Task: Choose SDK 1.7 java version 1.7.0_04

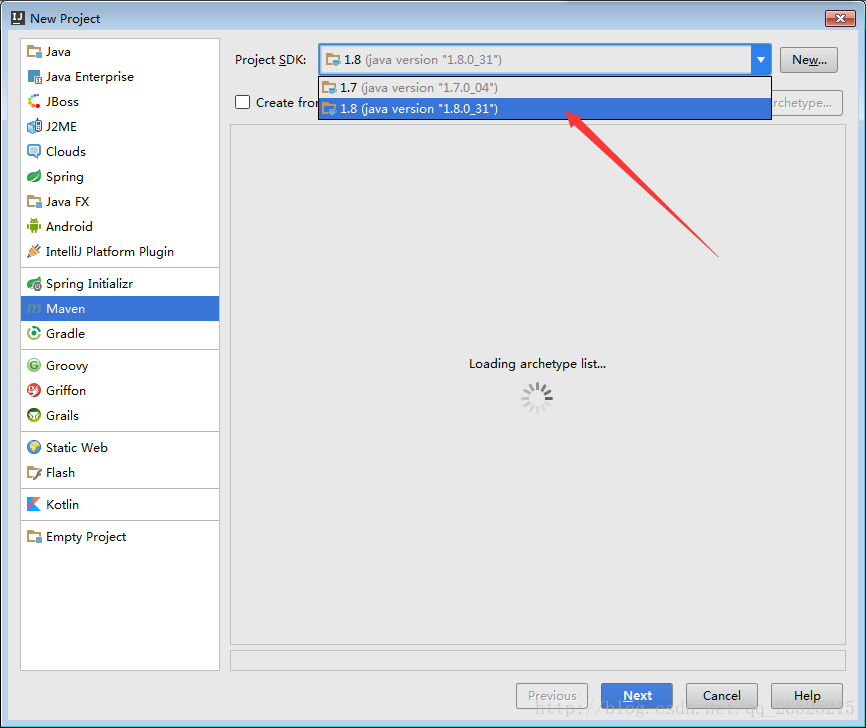Action: (545, 88)
